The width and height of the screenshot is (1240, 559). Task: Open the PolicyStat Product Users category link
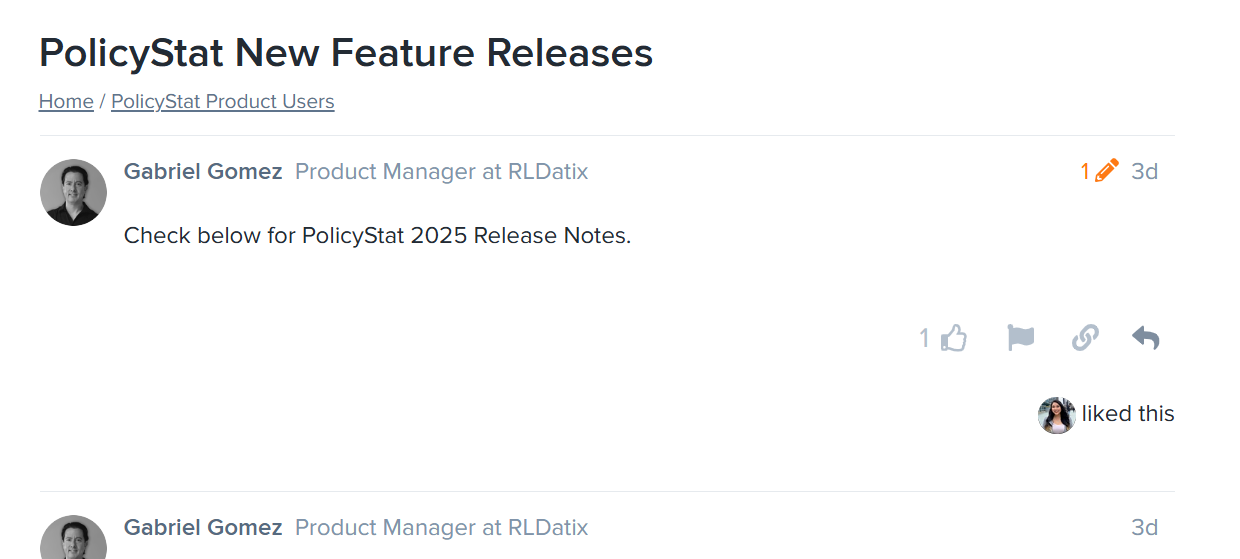(x=222, y=102)
